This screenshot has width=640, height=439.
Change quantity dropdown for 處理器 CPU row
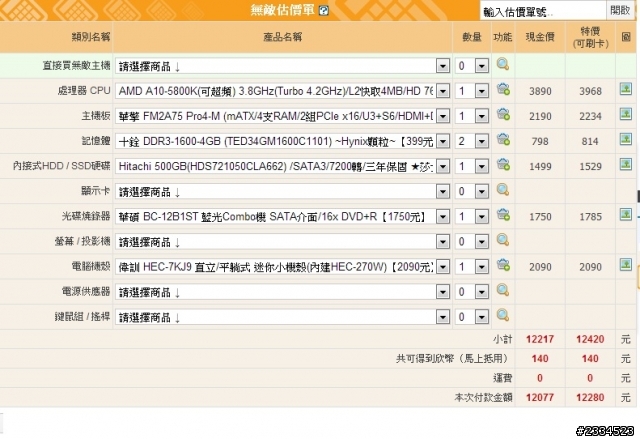pos(472,91)
